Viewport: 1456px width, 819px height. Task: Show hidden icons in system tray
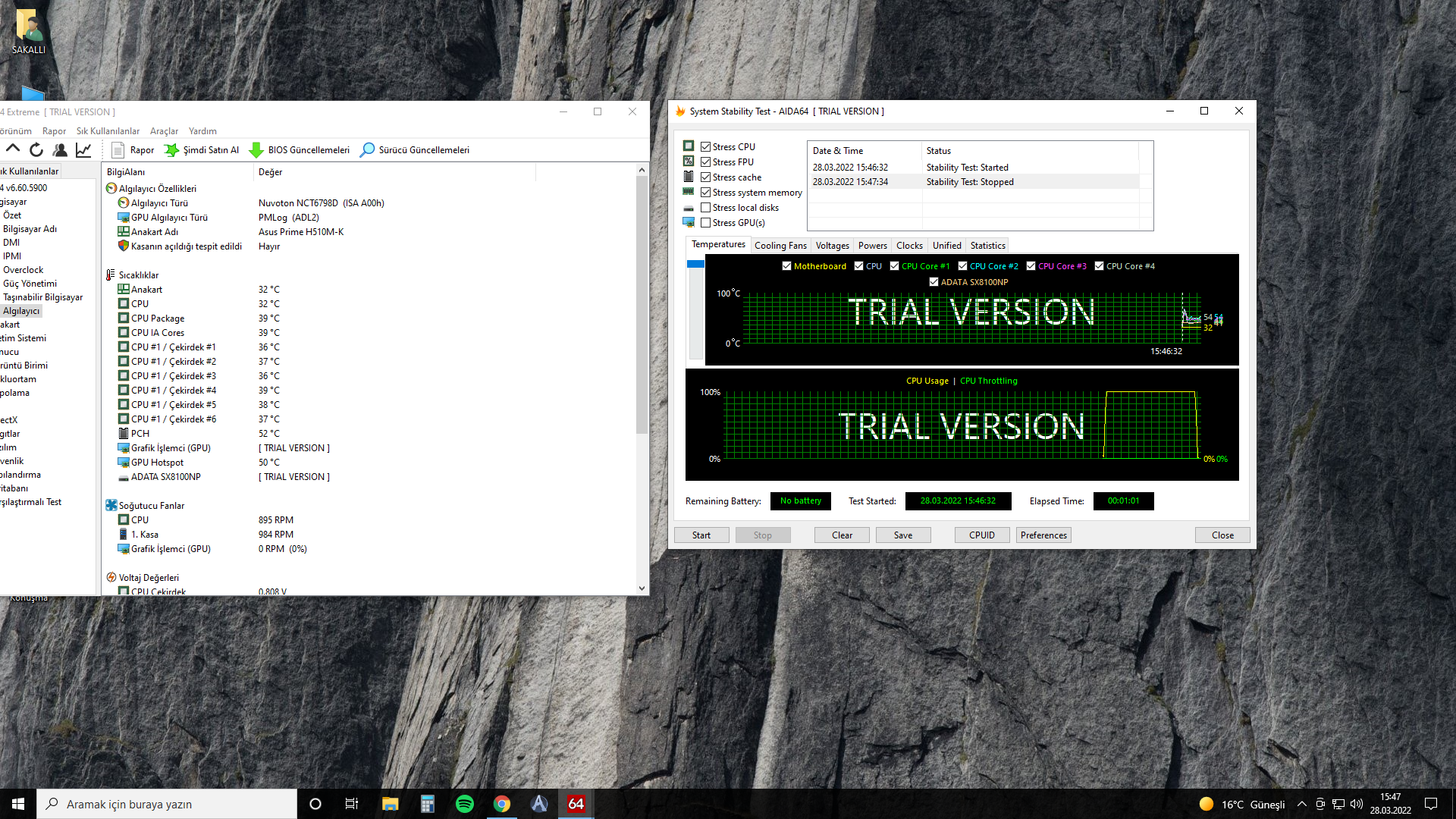pyautogui.click(x=1301, y=804)
